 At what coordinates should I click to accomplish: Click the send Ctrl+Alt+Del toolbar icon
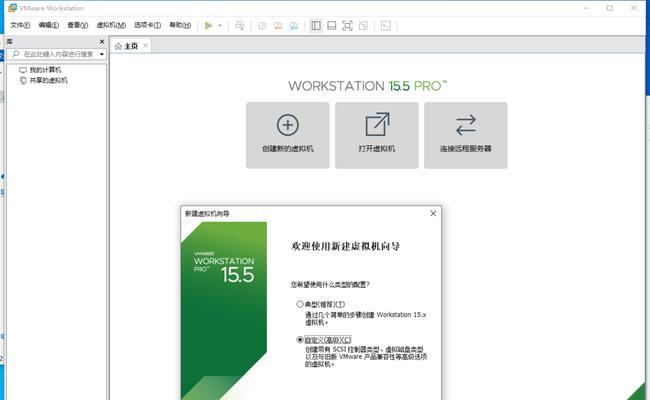pos(239,26)
